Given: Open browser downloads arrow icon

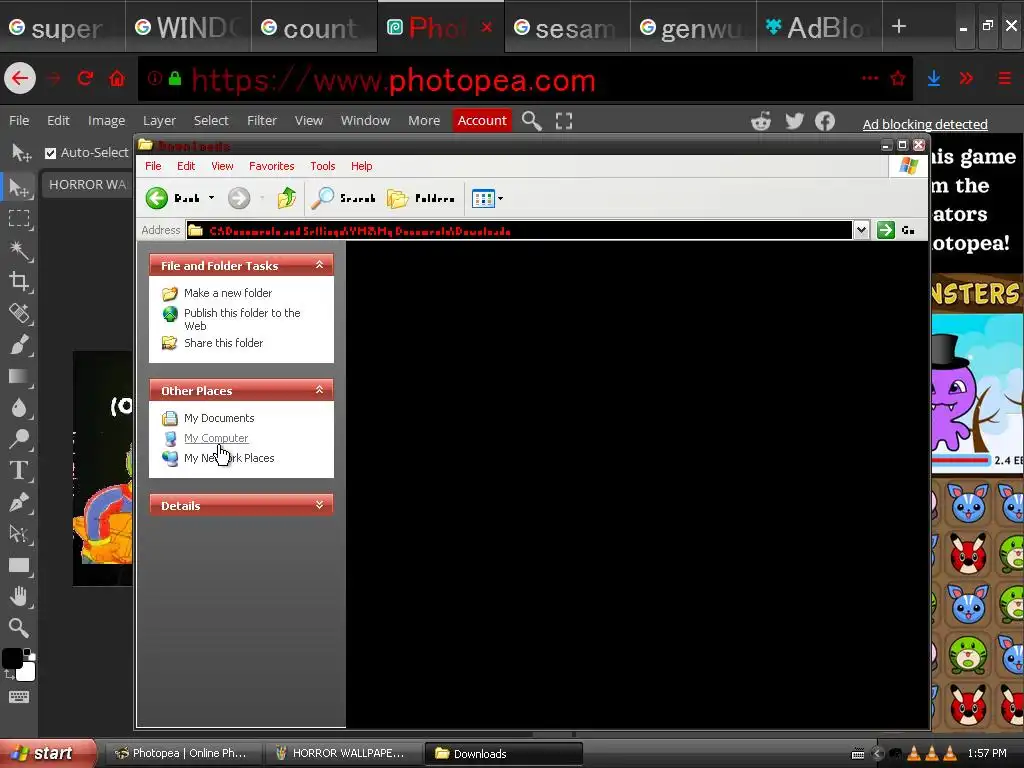Looking at the screenshot, I should (934, 78).
